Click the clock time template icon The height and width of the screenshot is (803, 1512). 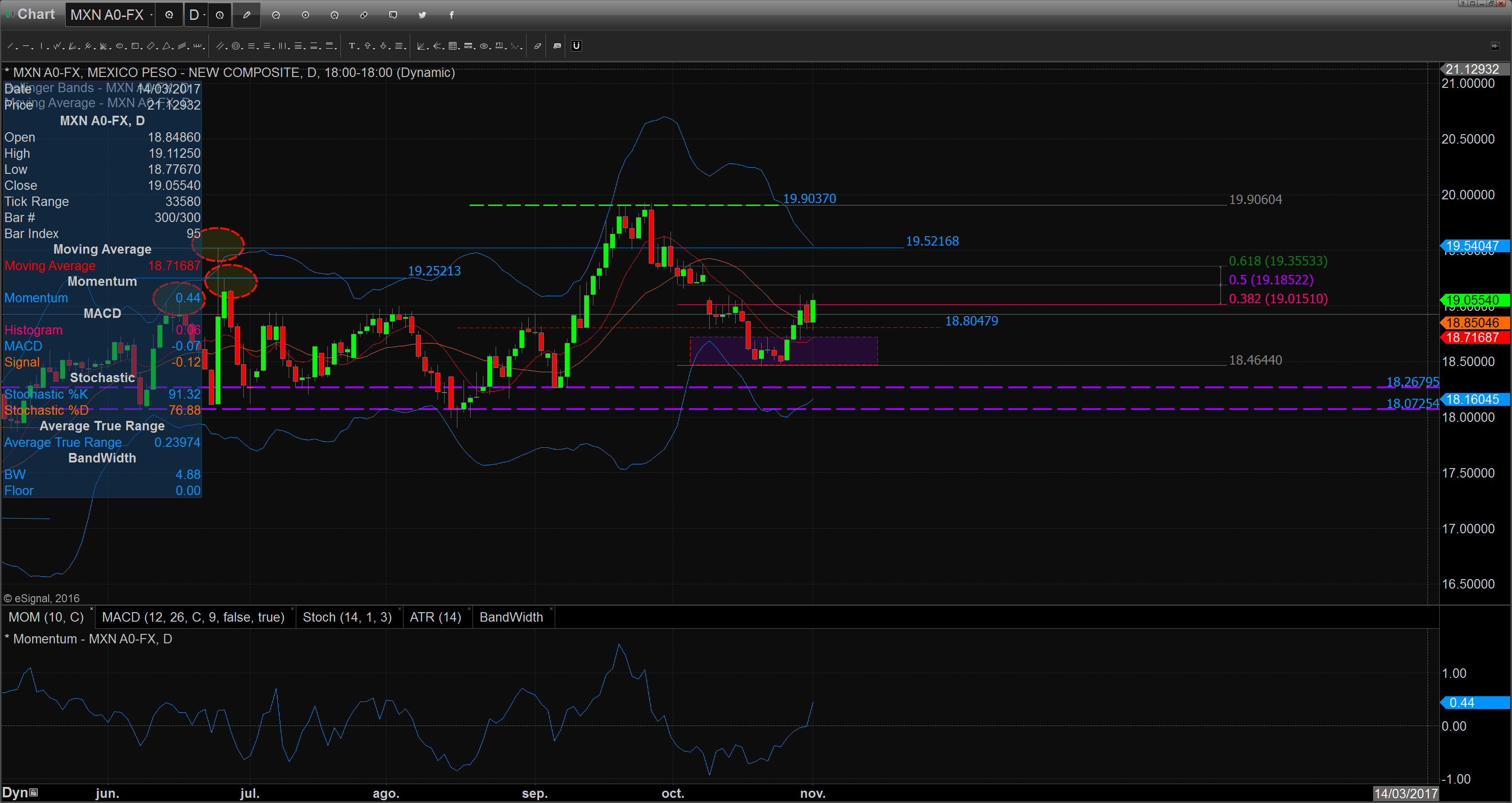220,15
